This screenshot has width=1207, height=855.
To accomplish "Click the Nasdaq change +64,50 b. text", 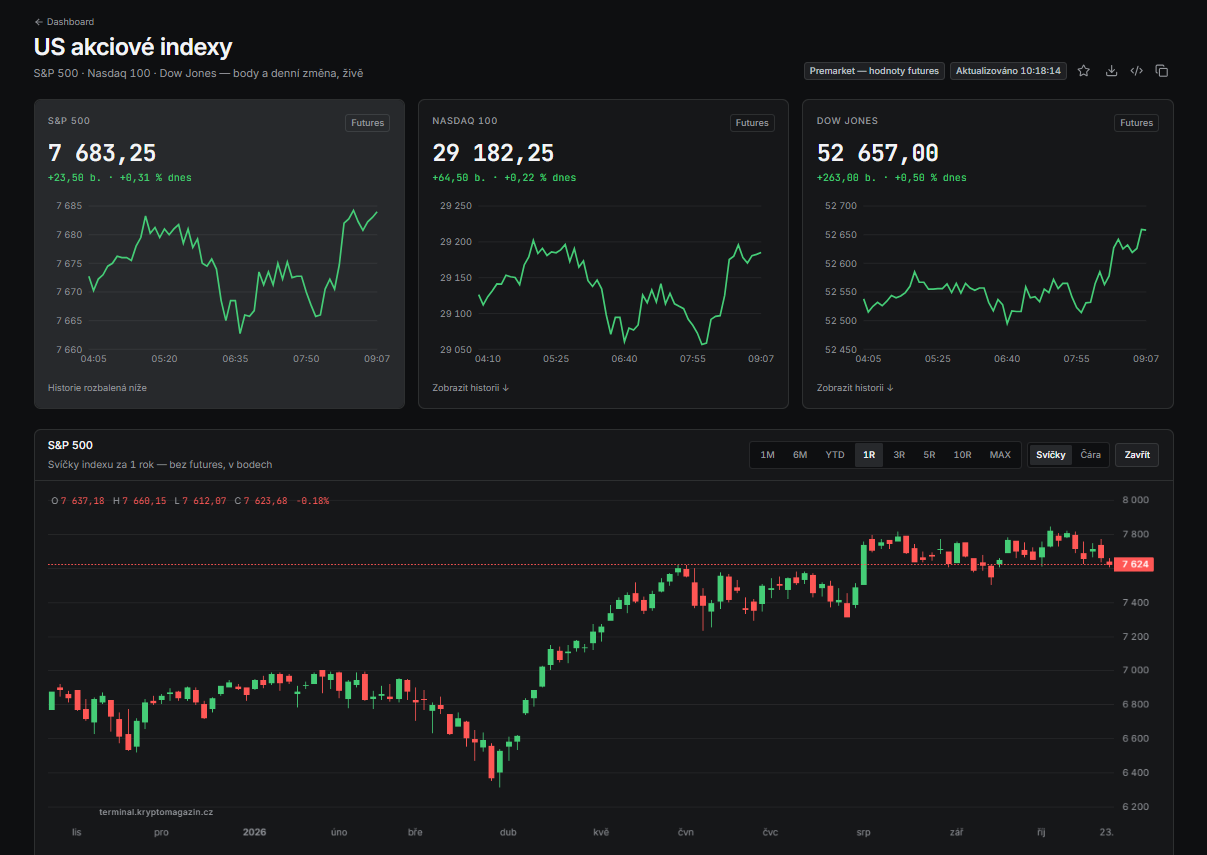I will 461,178.
